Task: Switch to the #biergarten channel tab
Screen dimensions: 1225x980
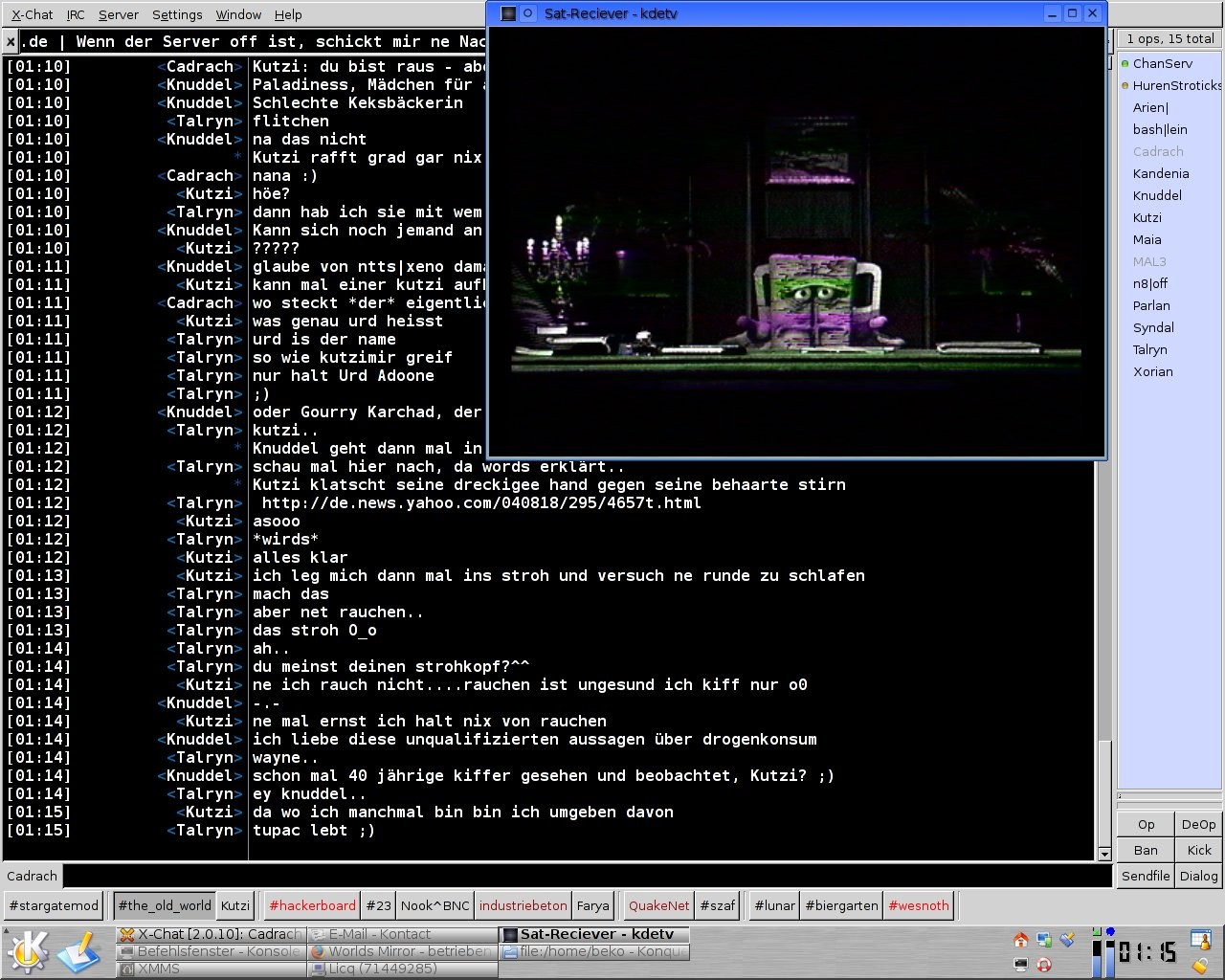Action: [x=841, y=905]
